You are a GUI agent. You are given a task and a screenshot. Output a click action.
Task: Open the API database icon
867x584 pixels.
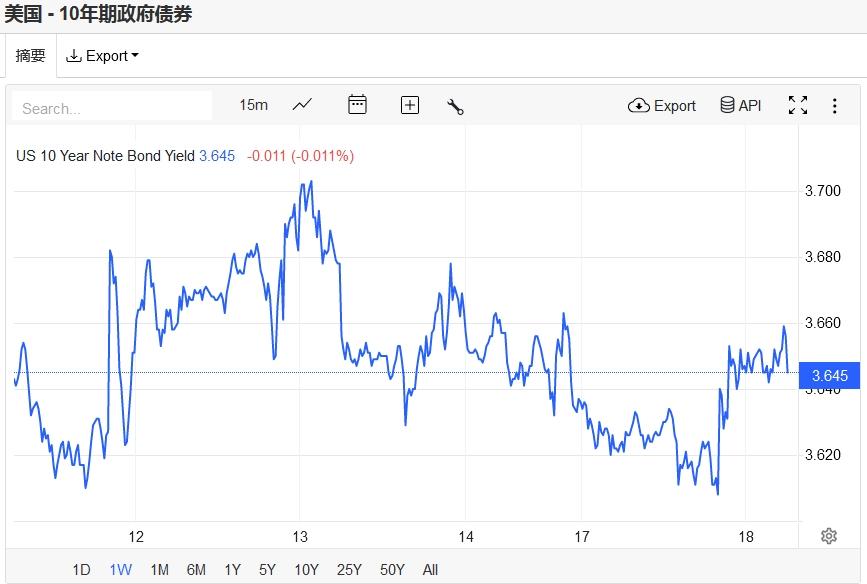click(x=741, y=105)
